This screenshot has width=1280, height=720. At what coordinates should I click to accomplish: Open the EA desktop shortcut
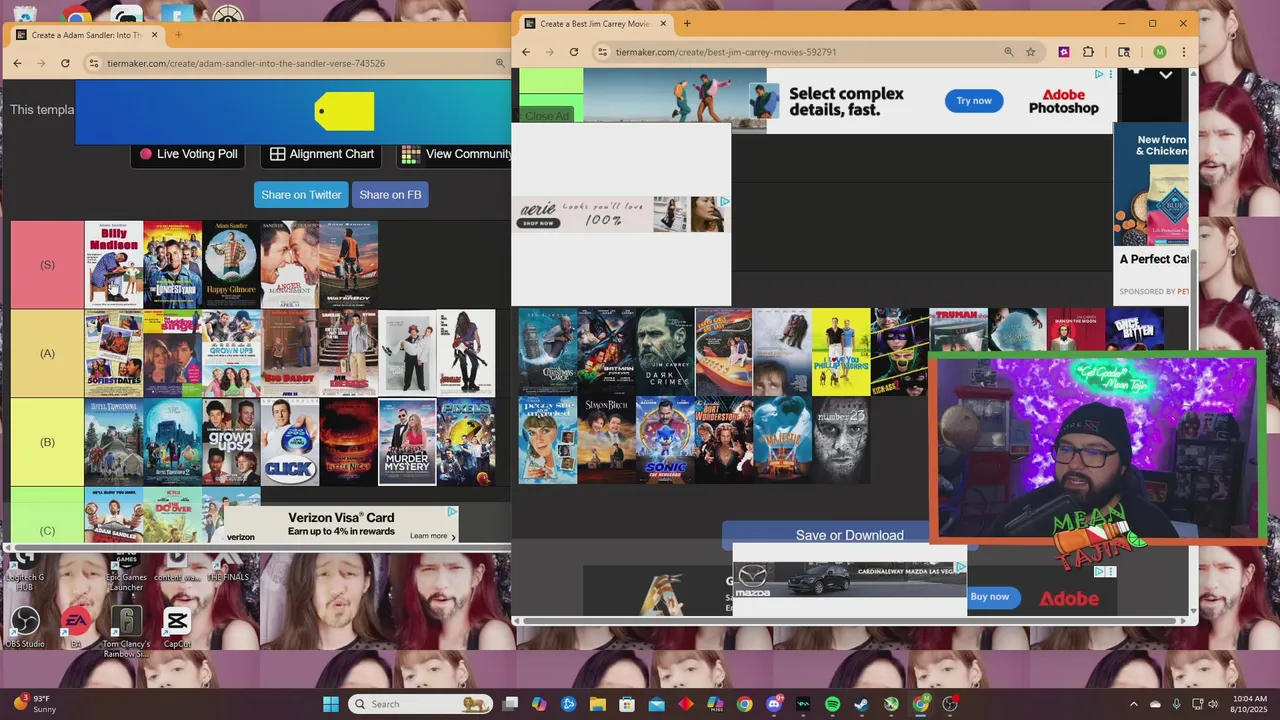76,627
